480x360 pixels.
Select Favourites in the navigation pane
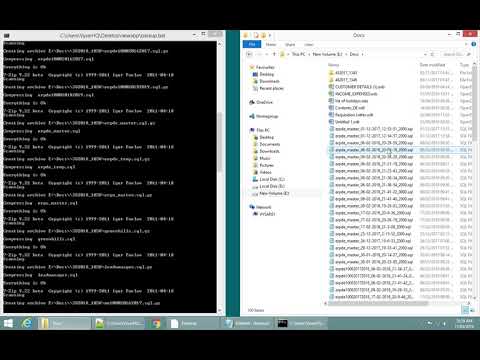265,67
